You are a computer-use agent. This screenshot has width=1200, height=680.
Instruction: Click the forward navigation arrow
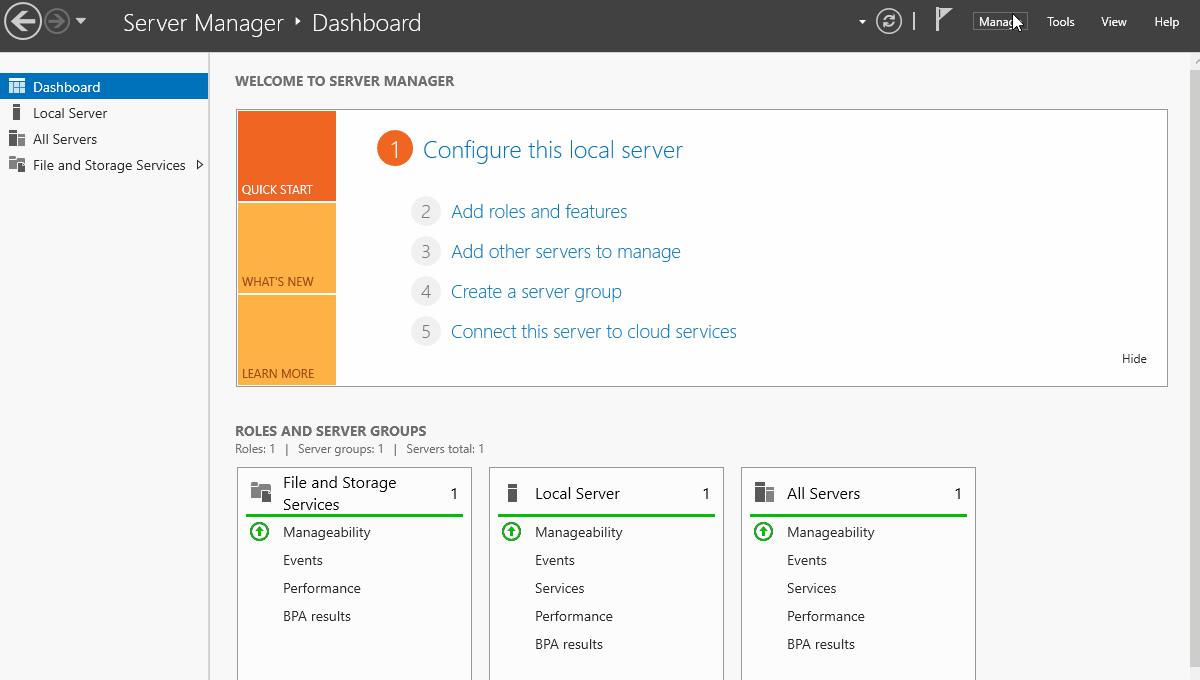[57, 21]
